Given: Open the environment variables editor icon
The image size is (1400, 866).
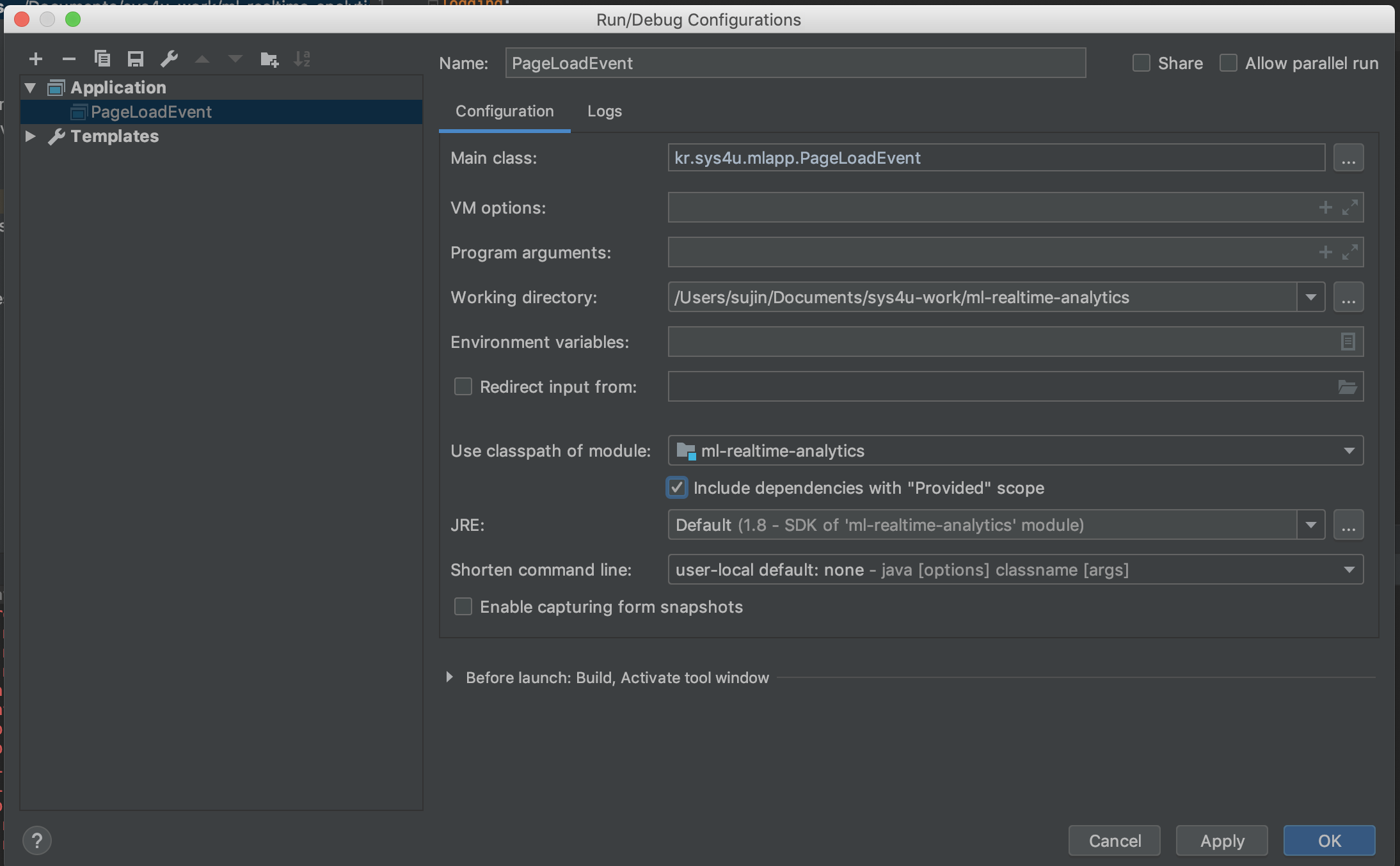Looking at the screenshot, I should click(x=1348, y=342).
